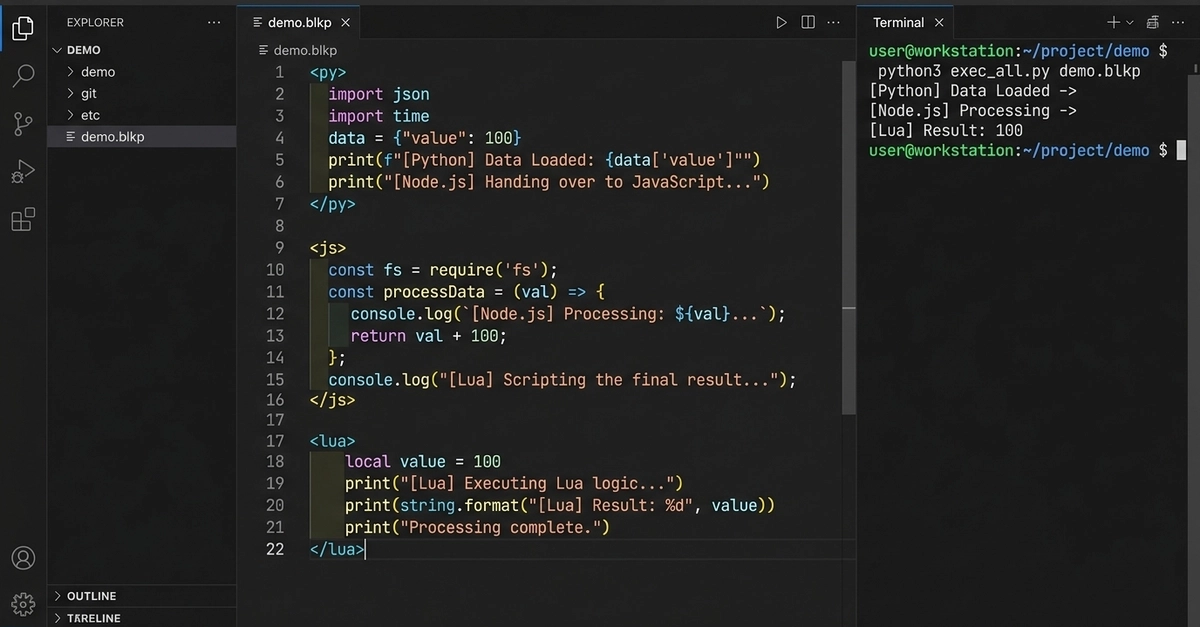Image resolution: width=1200 pixels, height=627 pixels.
Task: Click the '[Node.js] Processing ->' terminal output
Action: 973,111
